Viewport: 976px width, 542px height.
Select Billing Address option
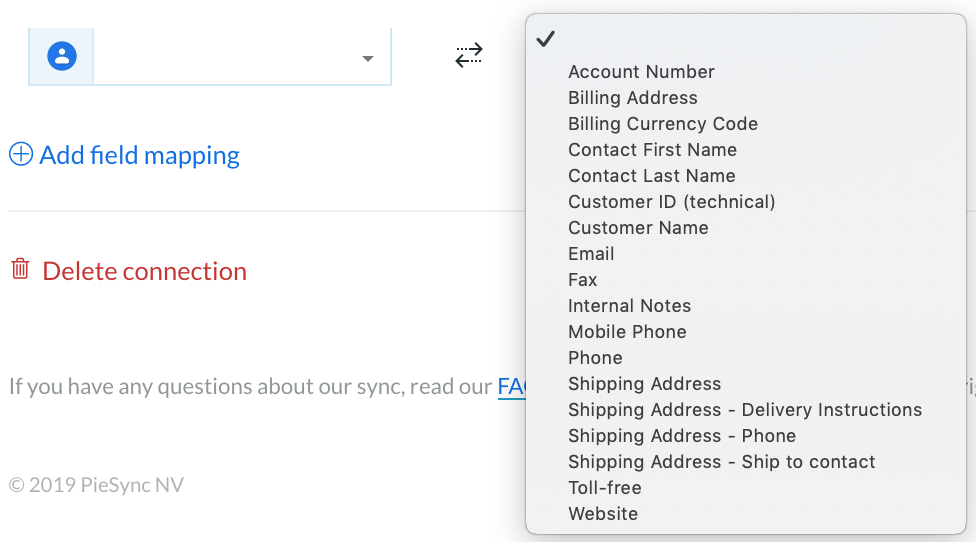pyautogui.click(x=632, y=98)
